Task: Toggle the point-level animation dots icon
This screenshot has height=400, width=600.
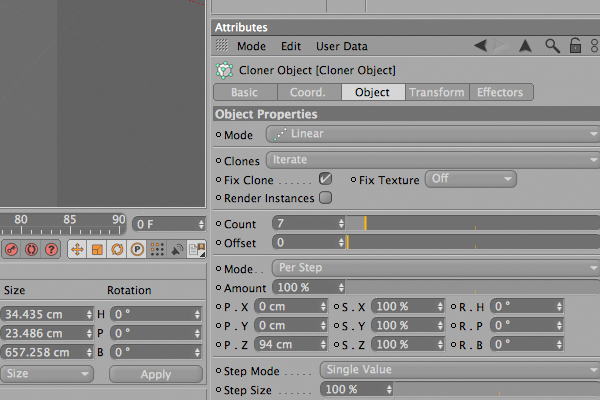Action: [x=157, y=250]
